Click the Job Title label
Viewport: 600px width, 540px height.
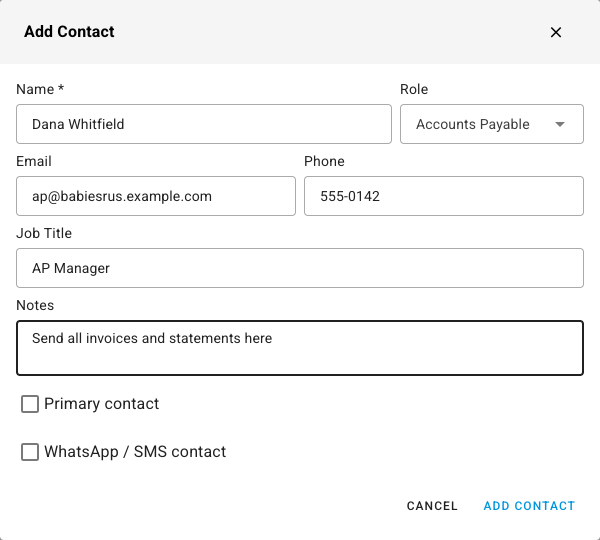[x=44, y=233]
